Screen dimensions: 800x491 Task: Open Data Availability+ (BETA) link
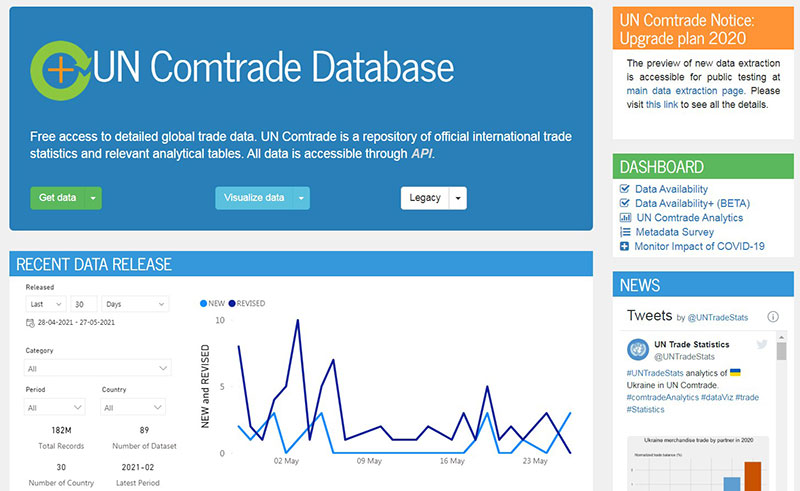click(692, 203)
